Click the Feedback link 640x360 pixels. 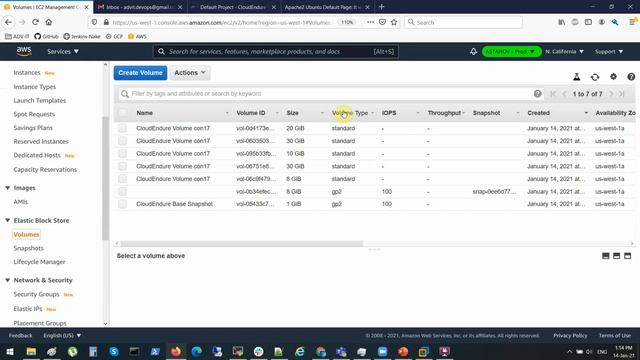pos(20,336)
